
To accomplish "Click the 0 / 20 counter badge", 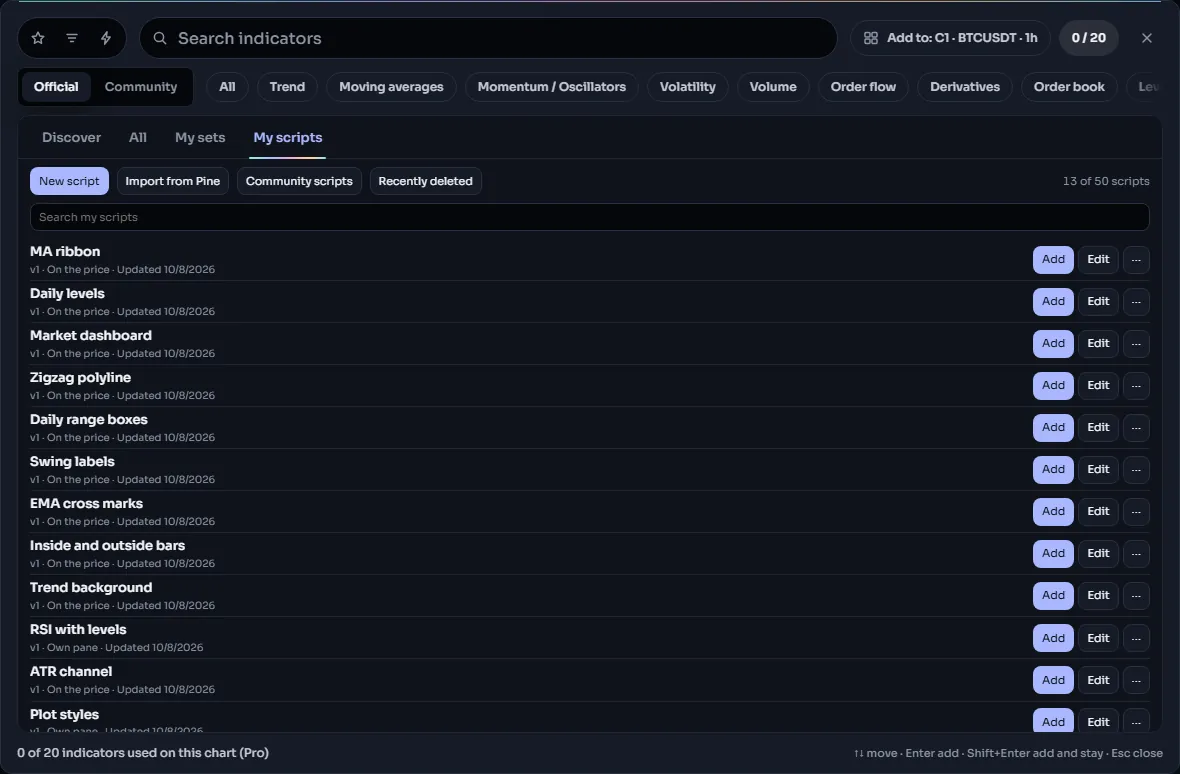I will click(1089, 38).
